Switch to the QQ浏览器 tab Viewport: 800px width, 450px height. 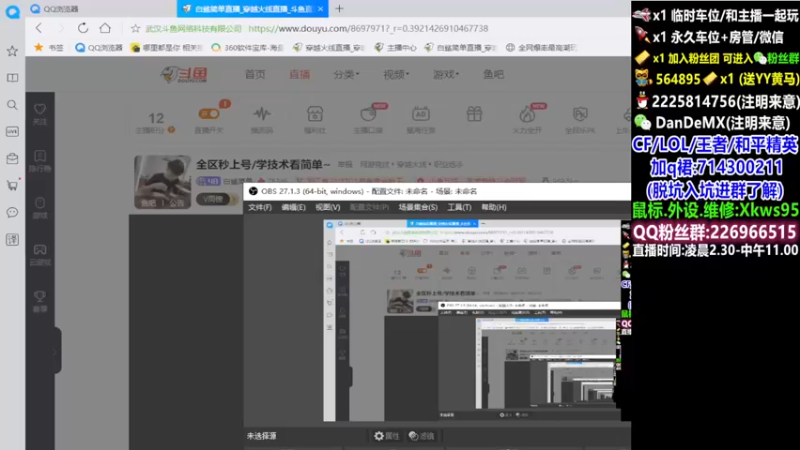pyautogui.click(x=55, y=9)
